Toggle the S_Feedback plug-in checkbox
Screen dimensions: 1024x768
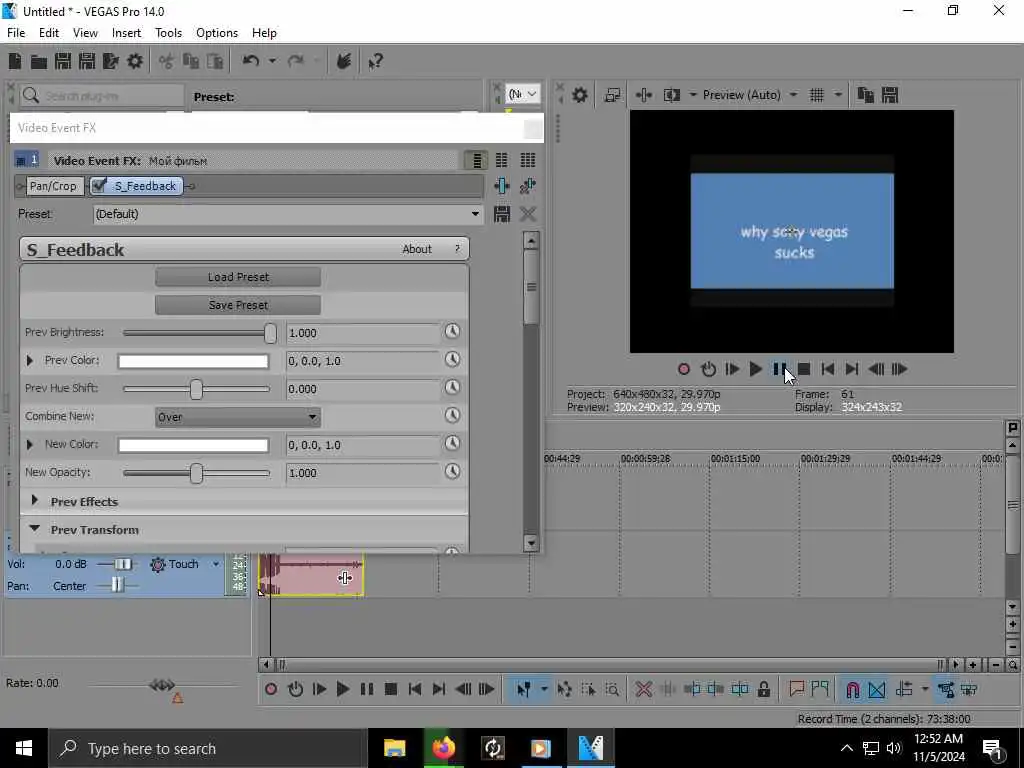tap(99, 186)
